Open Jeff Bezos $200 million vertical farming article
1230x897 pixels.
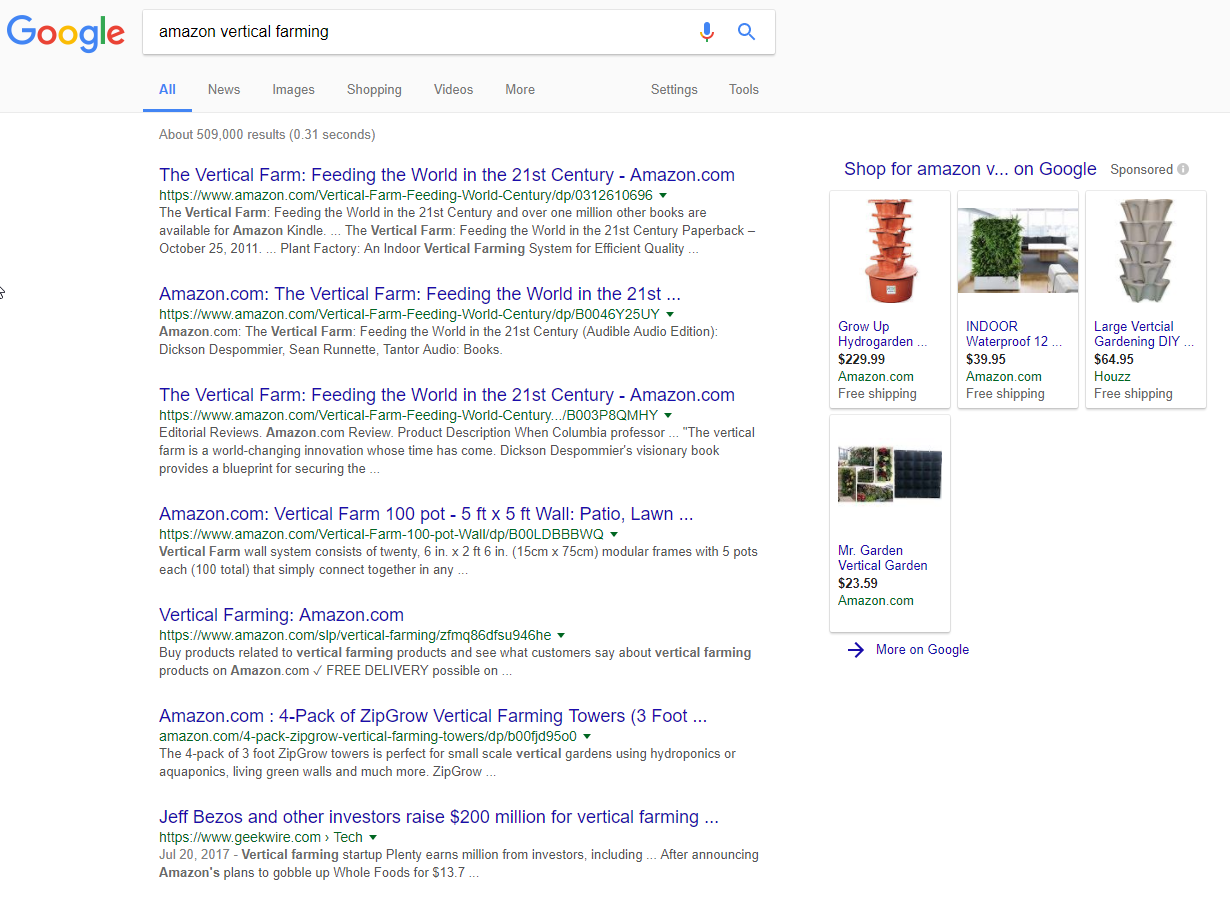pos(439,817)
